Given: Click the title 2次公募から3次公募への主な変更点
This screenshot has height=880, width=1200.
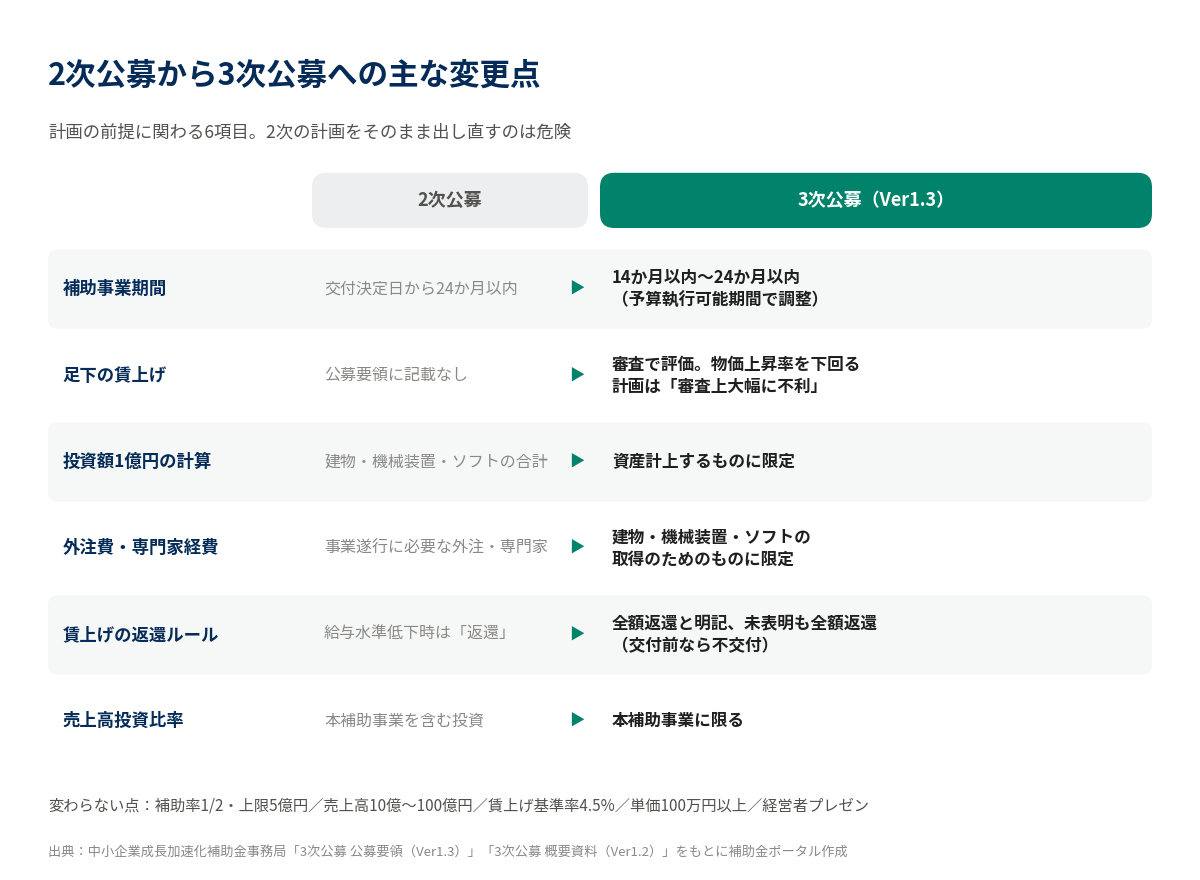Looking at the screenshot, I should pos(294,74).
